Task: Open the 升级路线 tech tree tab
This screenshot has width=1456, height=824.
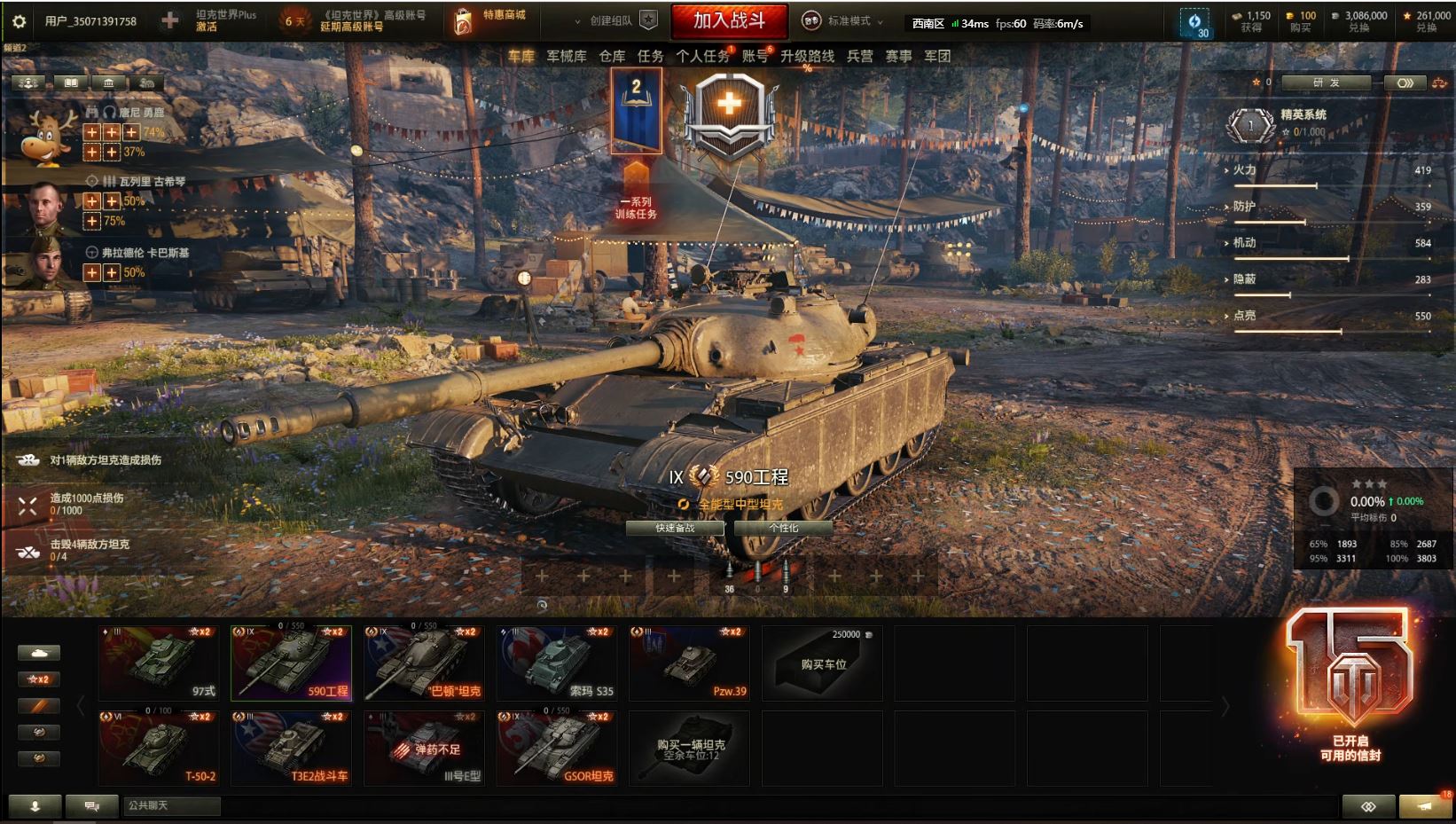Action: pyautogui.click(x=807, y=56)
